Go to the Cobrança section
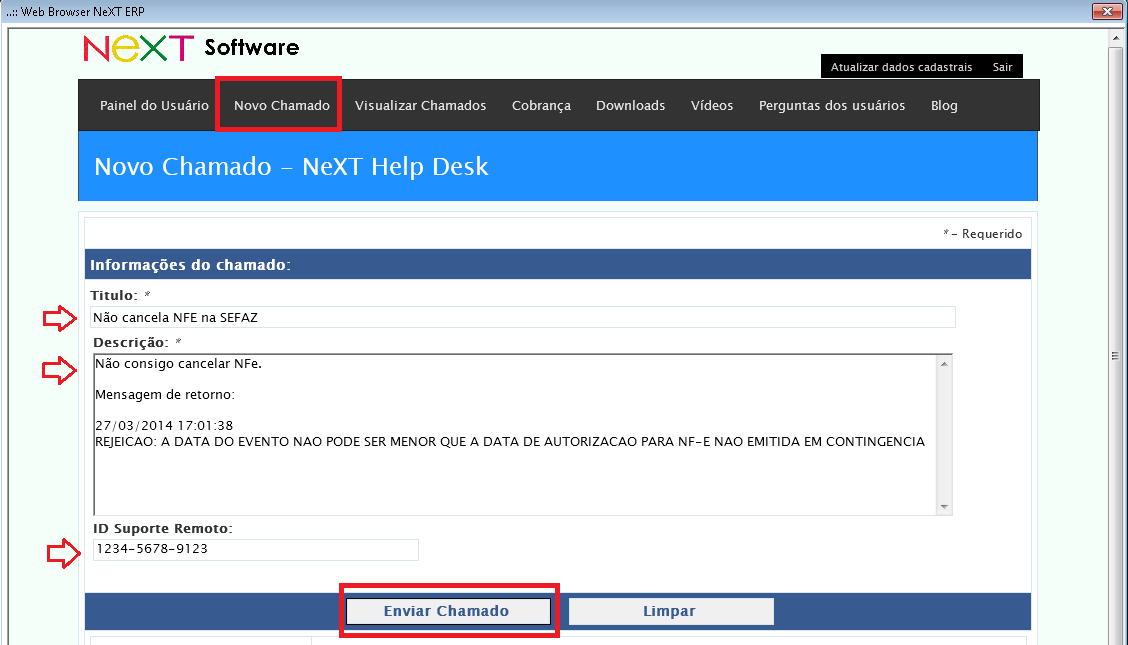The height and width of the screenshot is (645, 1128). coord(541,104)
